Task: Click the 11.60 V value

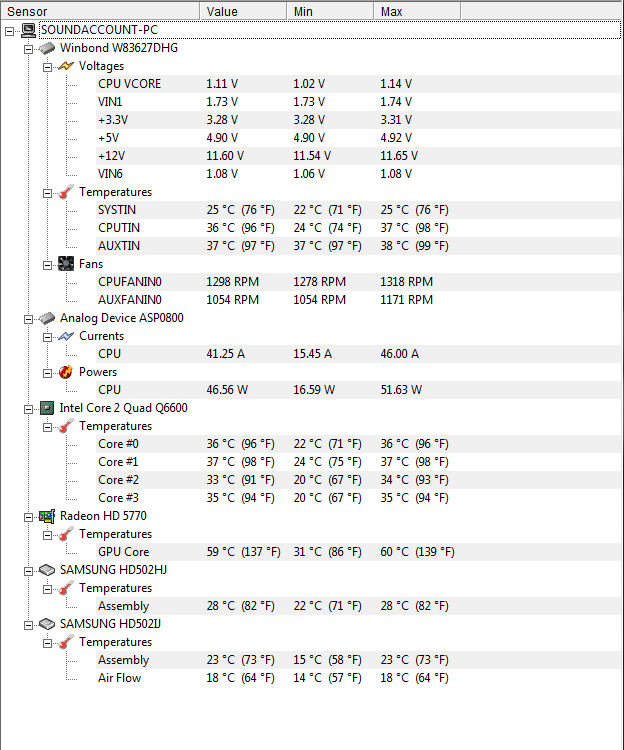Action: point(225,156)
